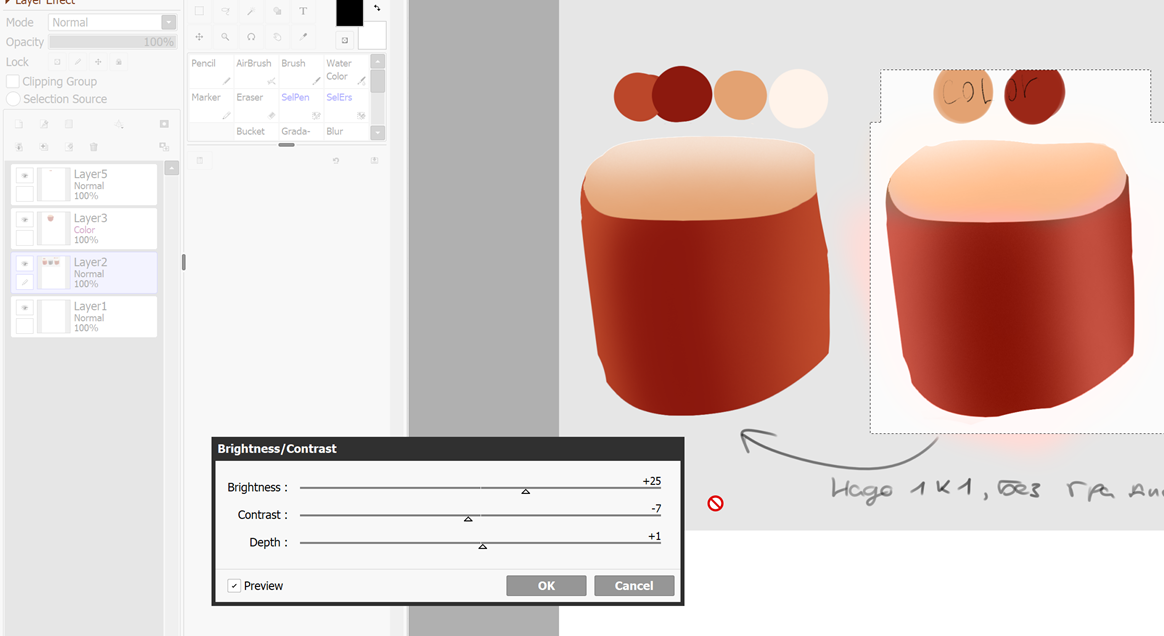Toggle the link box under Layer3 eye
This screenshot has height=636, width=1164.
pos(24,237)
